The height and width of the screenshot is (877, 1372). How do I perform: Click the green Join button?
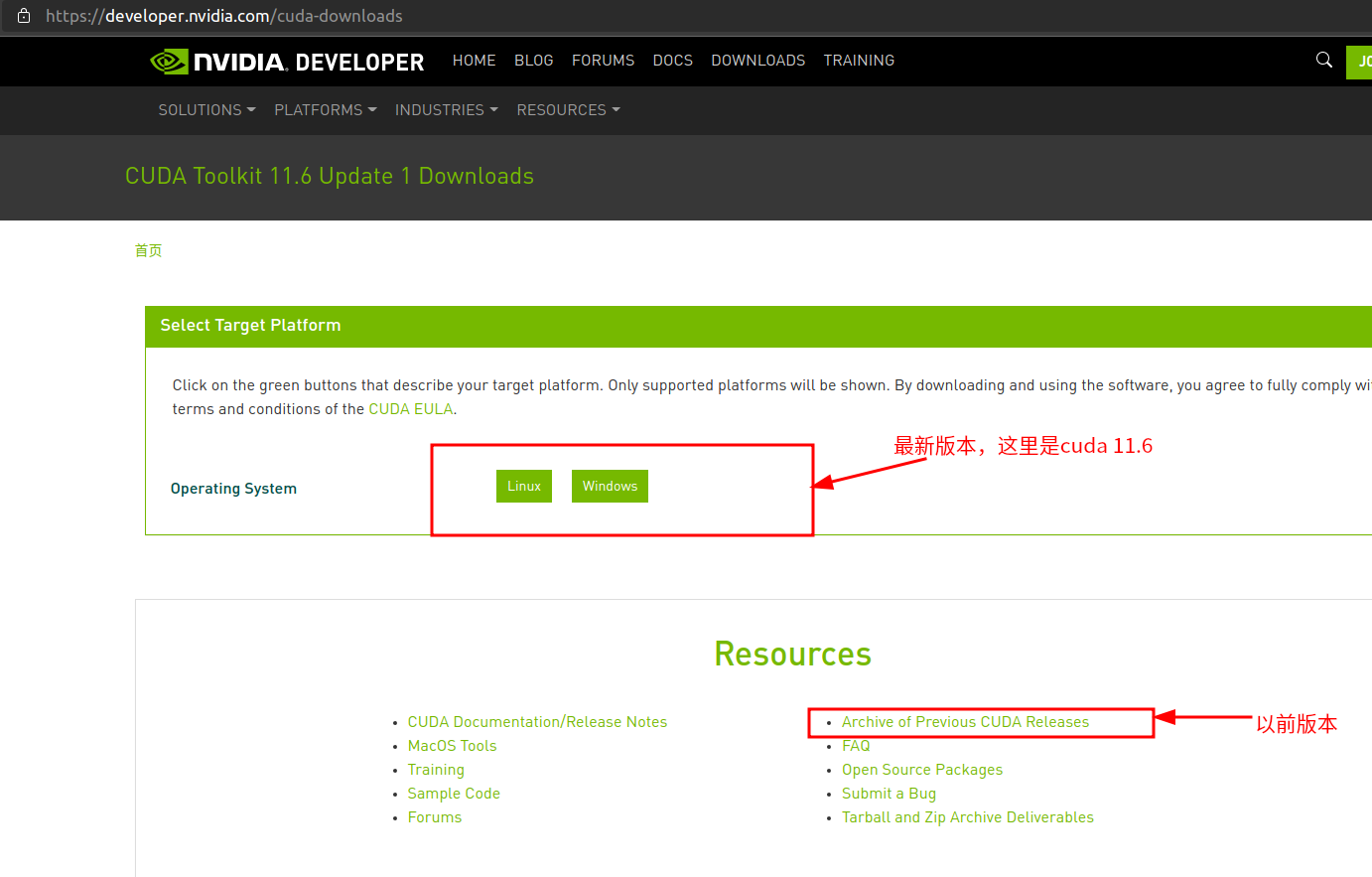[x=1359, y=63]
